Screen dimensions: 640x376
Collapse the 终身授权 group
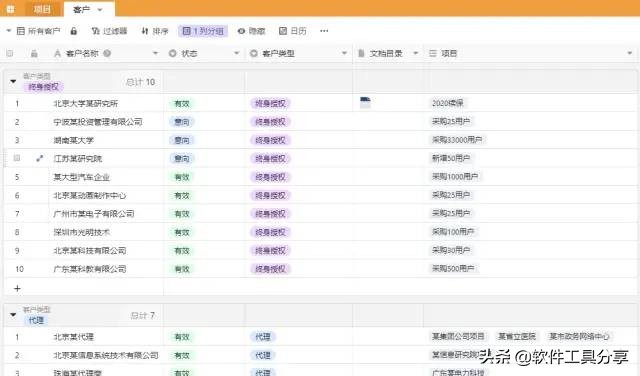point(13,81)
